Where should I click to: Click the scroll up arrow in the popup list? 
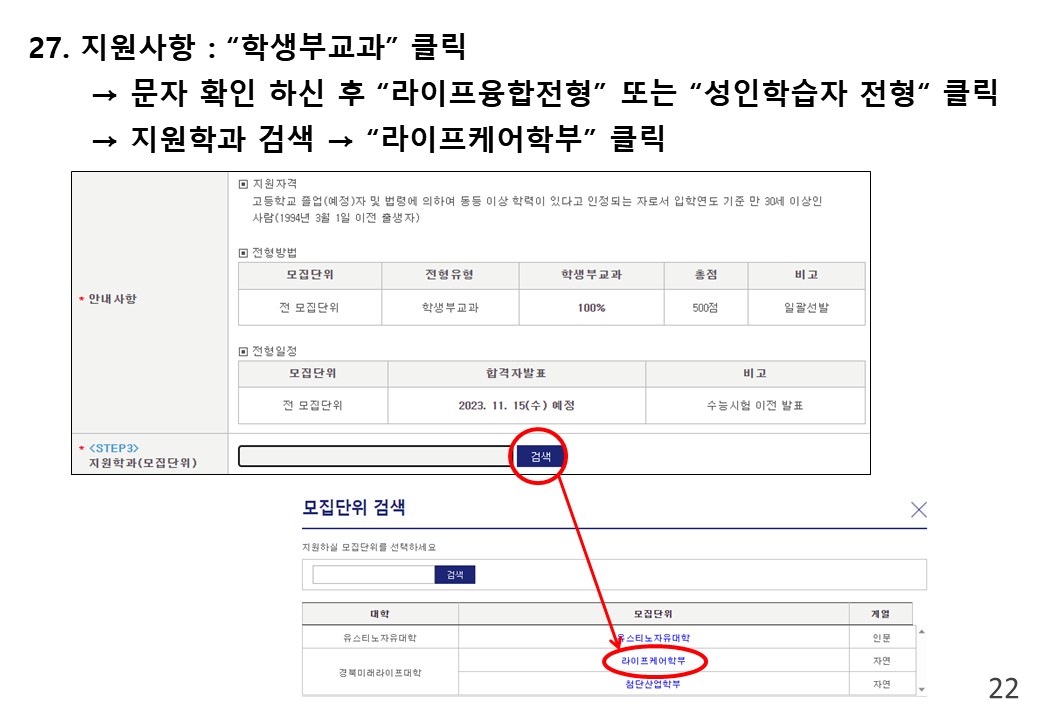tap(921, 632)
